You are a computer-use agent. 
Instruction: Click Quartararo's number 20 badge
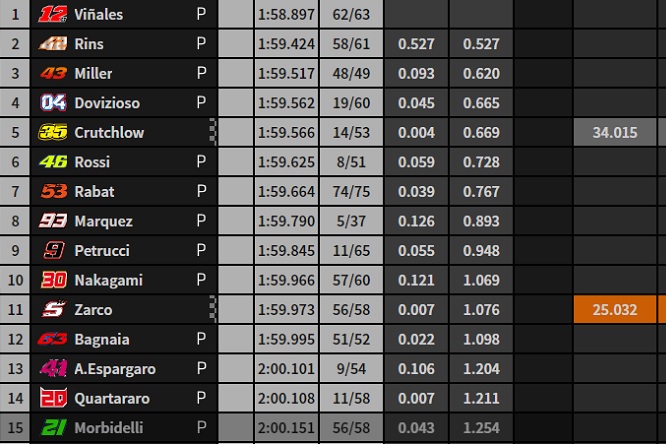(x=53, y=398)
